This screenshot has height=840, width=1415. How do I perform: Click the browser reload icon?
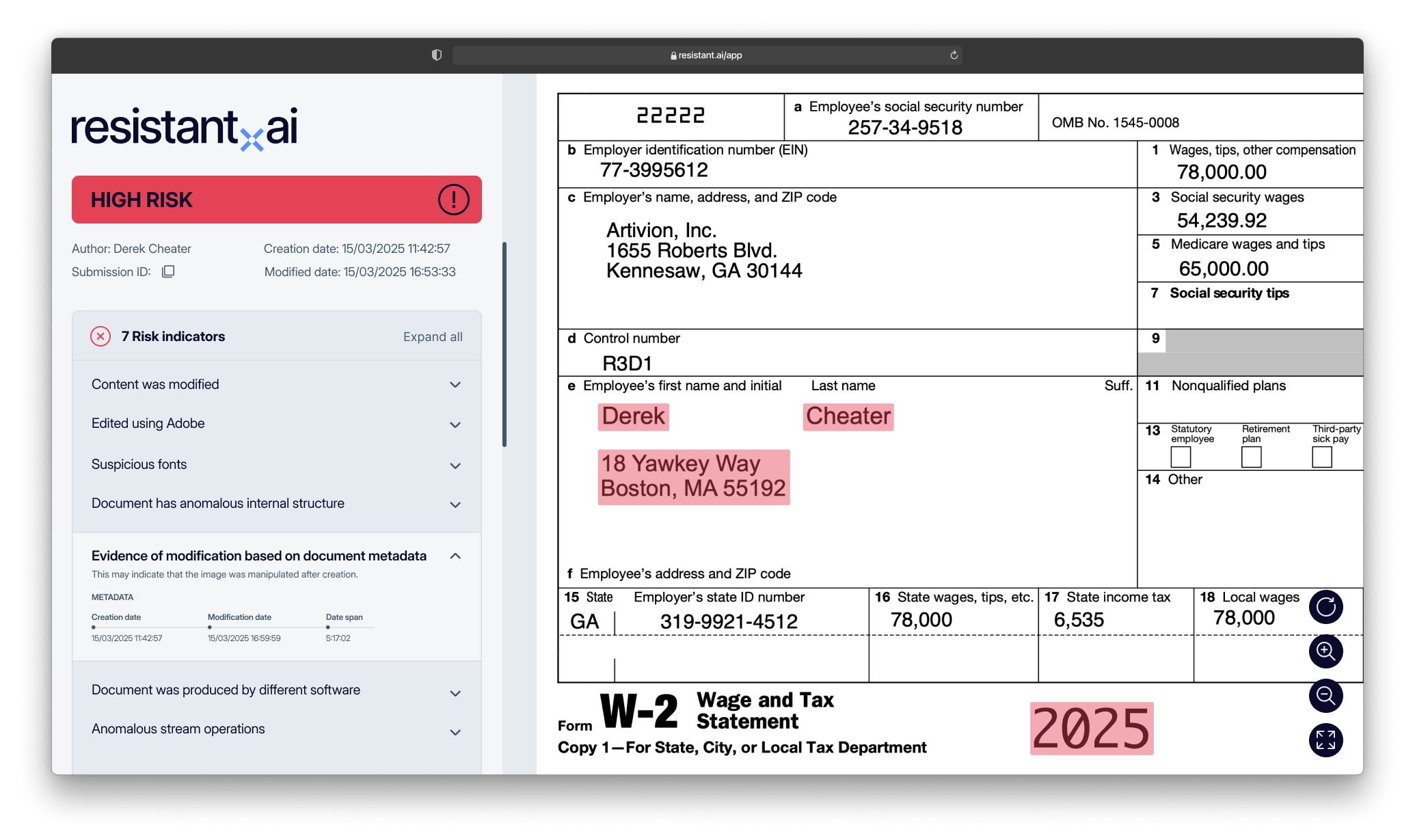pos(954,55)
